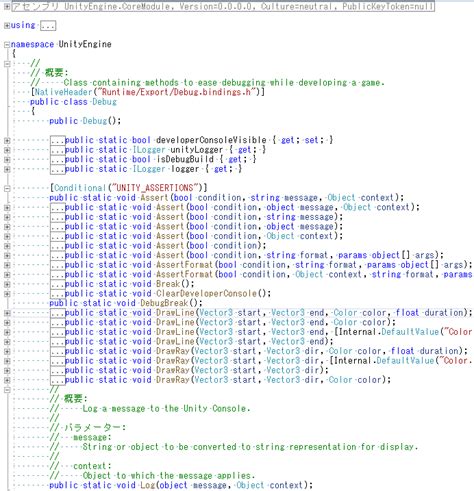The image size is (474, 491).
Task: Expand Assert with object message and context
Action: click(7, 208)
